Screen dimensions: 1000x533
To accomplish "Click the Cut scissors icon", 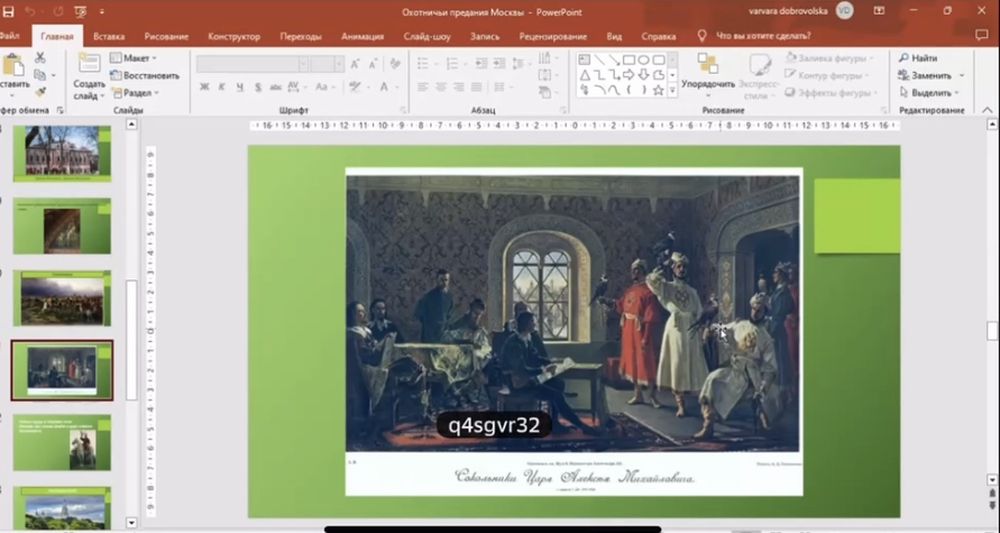I will point(40,57).
